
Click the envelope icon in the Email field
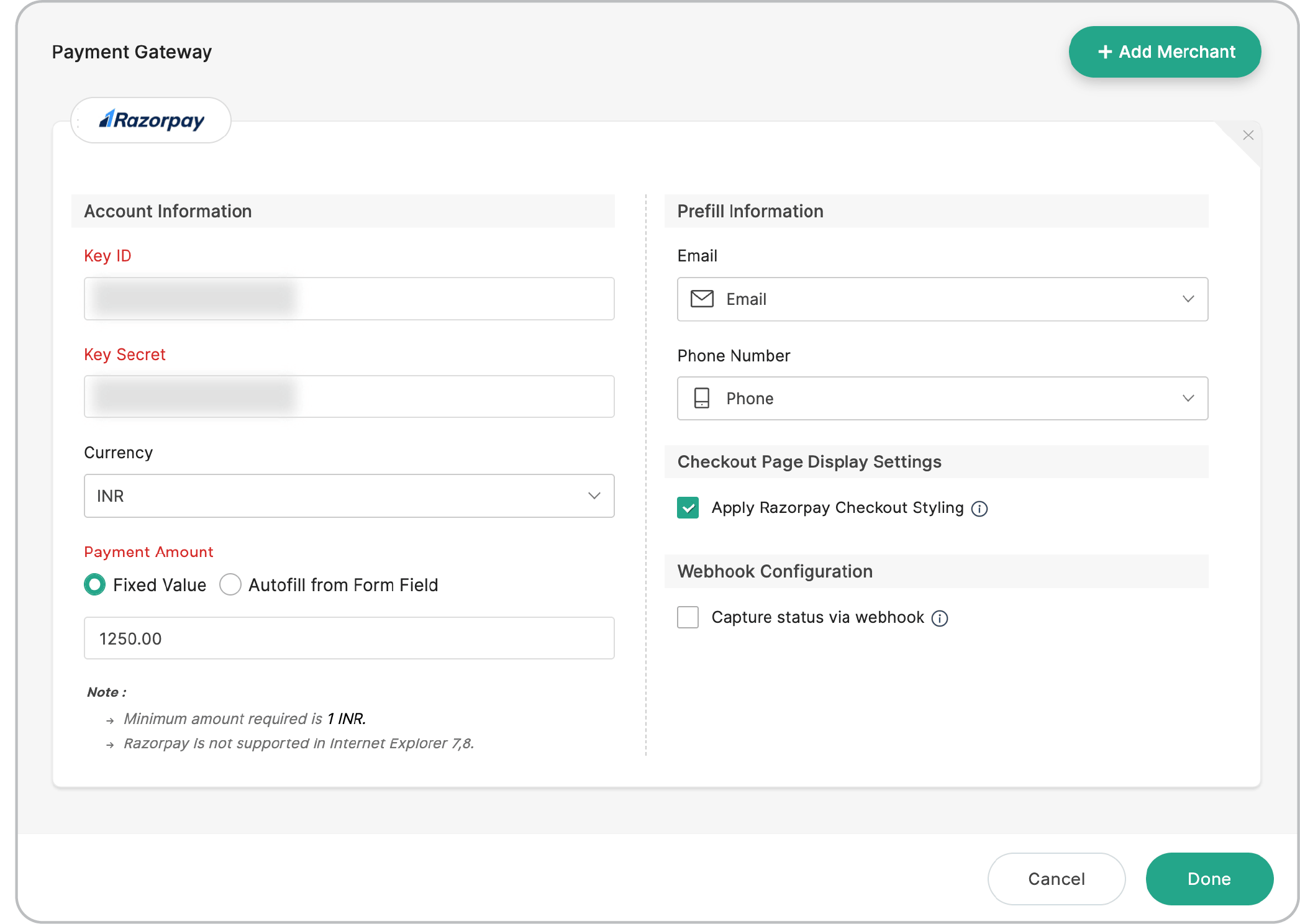tap(701, 299)
